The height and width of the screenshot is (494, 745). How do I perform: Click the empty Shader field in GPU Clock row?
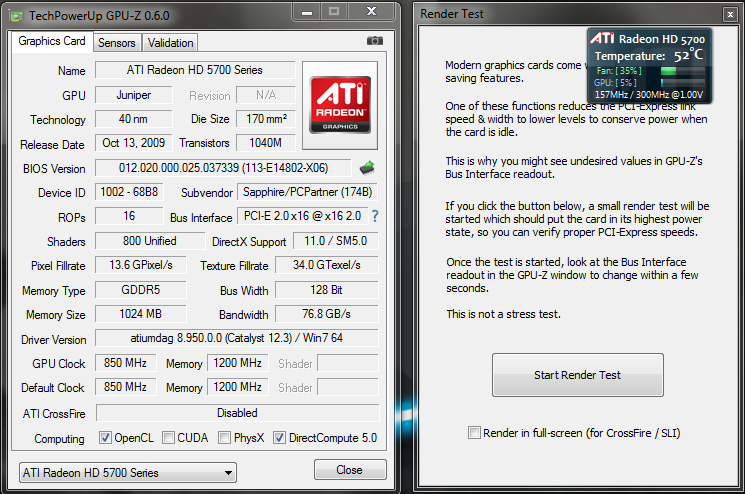pos(348,363)
